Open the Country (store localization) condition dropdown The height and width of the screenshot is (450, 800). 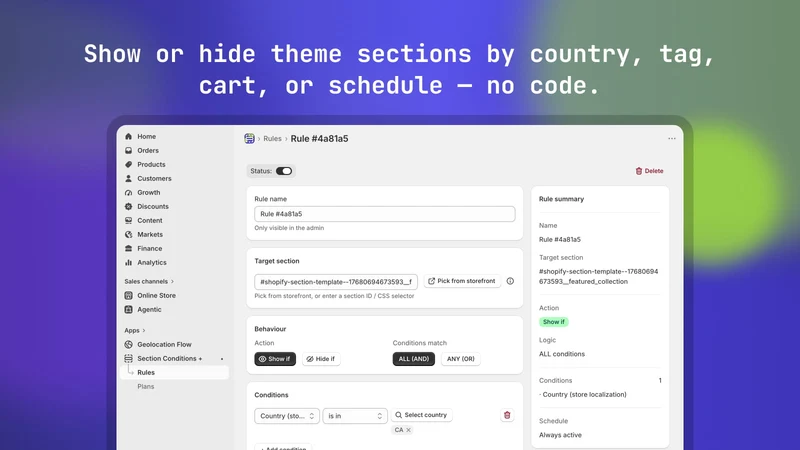coord(287,416)
